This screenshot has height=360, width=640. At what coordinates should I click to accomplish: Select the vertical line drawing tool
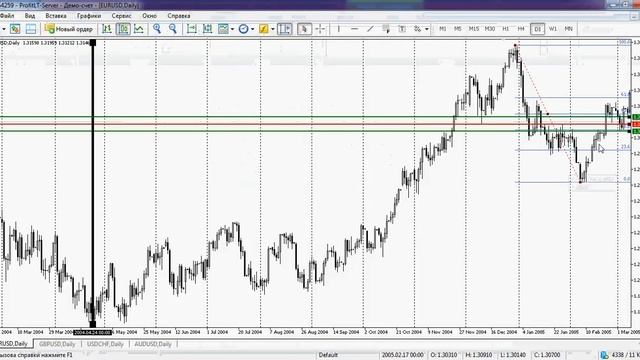pos(339,29)
